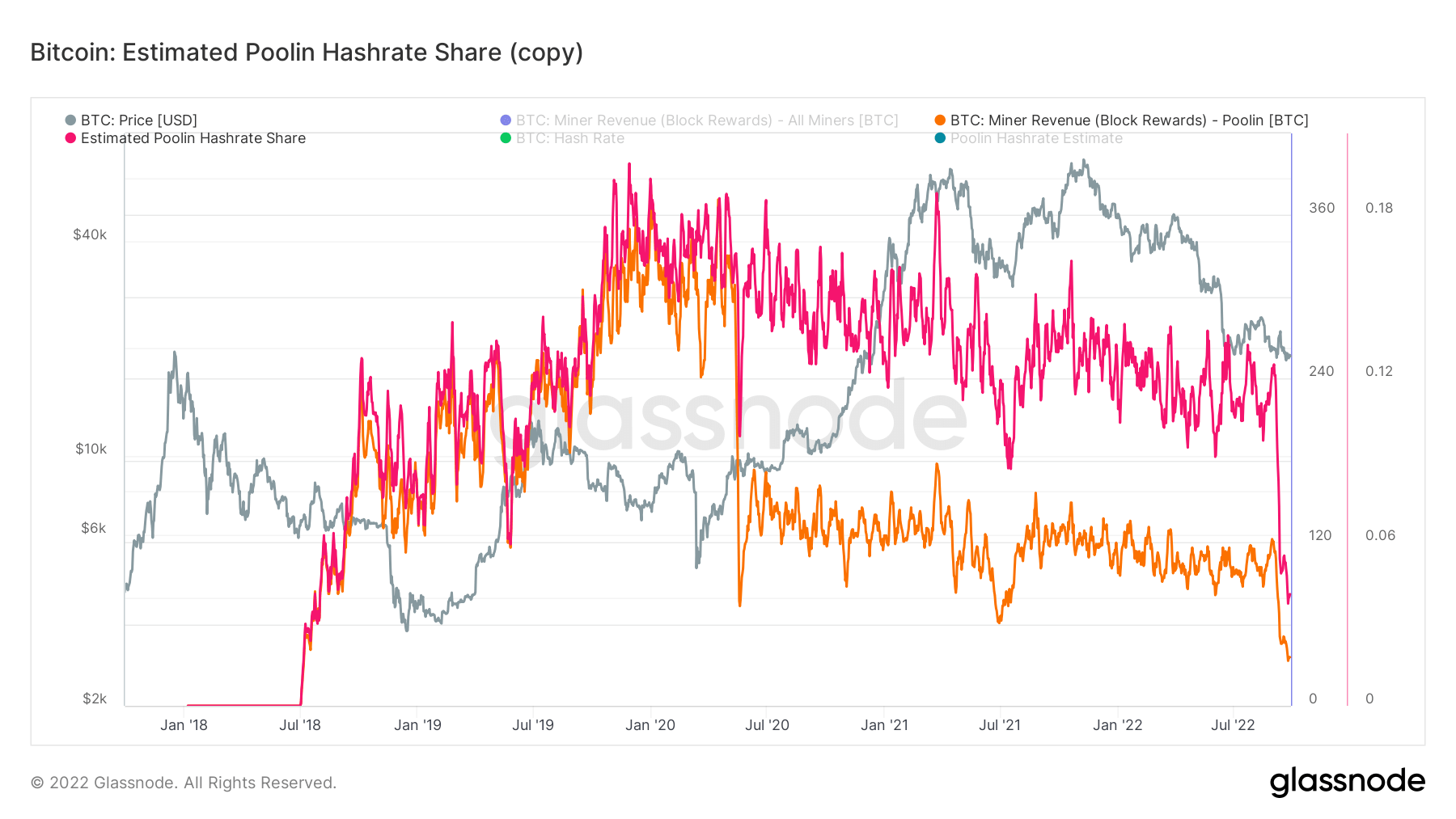Click the green Hash Rate legend dot
Screen dimensions: 1456x819
coord(506,138)
